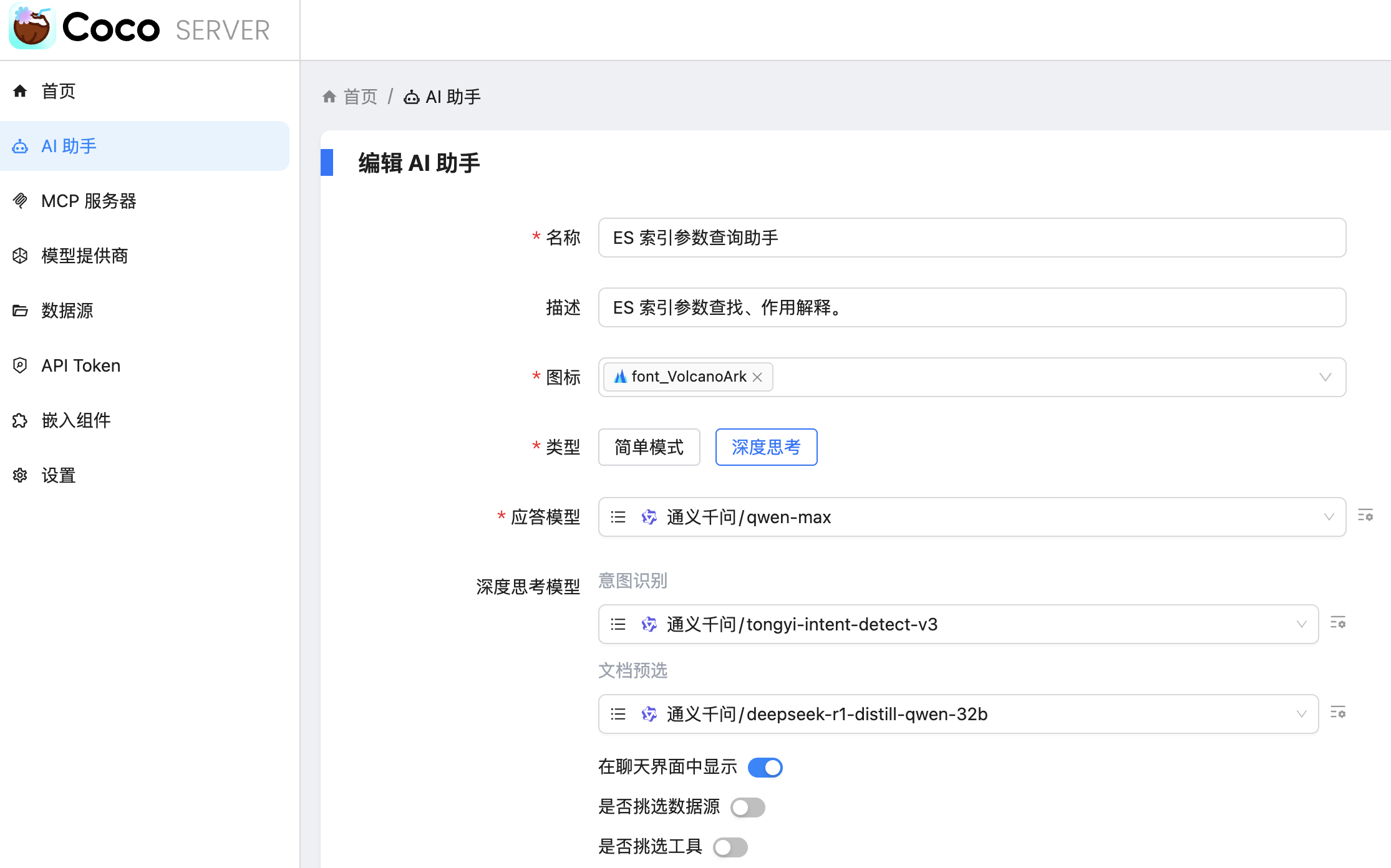Click the home icon in breadcrumb

click(x=329, y=97)
